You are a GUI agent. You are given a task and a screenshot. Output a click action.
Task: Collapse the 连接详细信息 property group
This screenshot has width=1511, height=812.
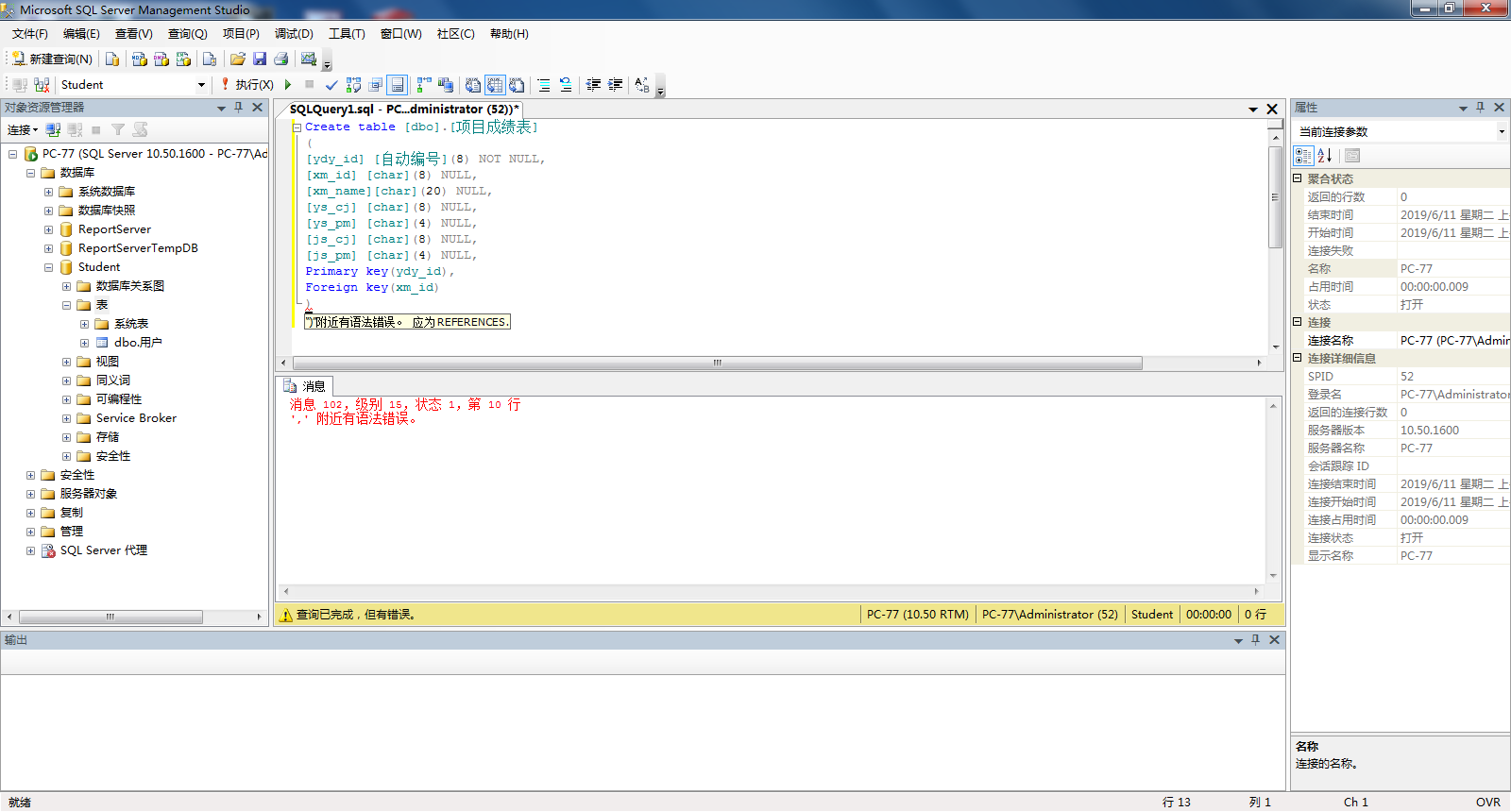(1298, 358)
